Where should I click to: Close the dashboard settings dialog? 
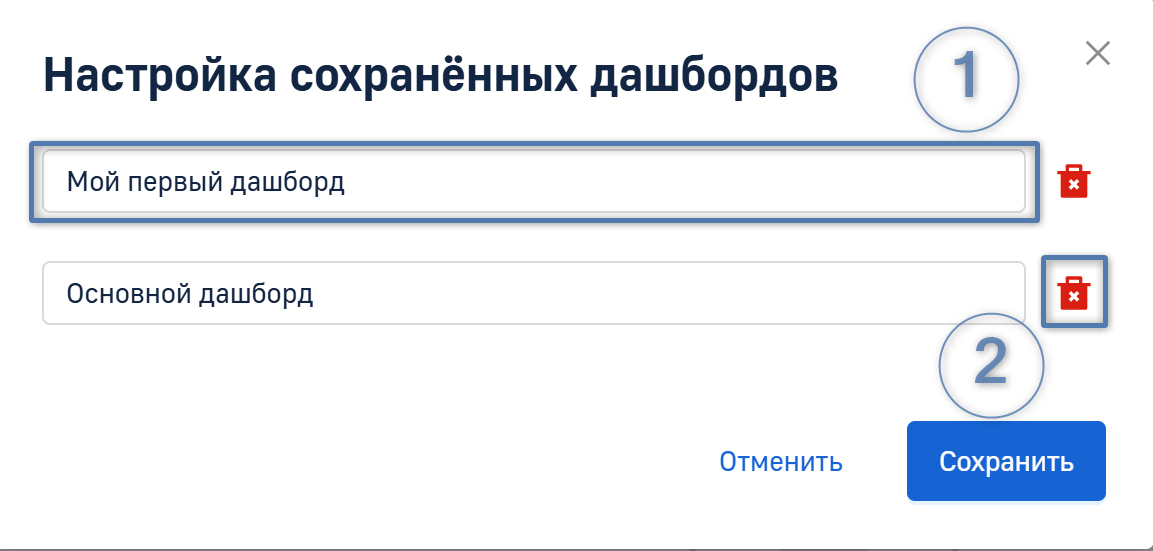tap(1097, 54)
